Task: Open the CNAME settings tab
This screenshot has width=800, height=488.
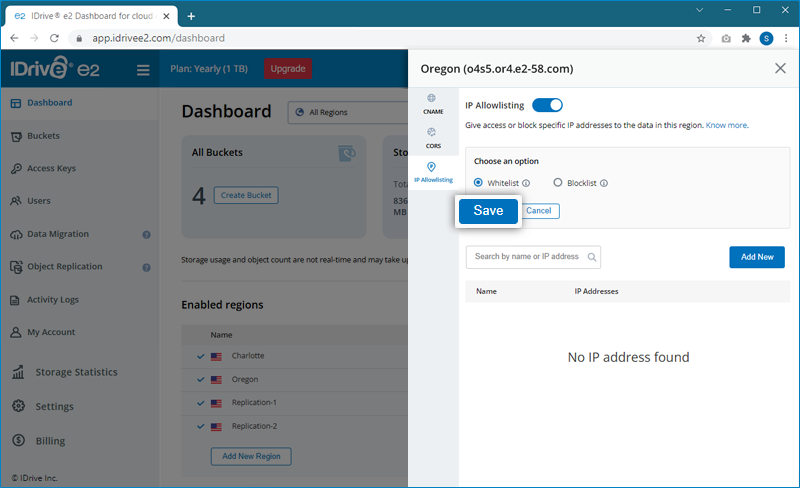Action: [432, 104]
